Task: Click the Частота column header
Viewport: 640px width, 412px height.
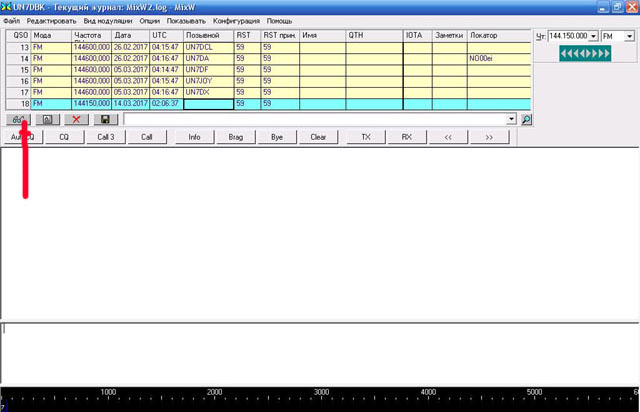Action: click(91, 36)
